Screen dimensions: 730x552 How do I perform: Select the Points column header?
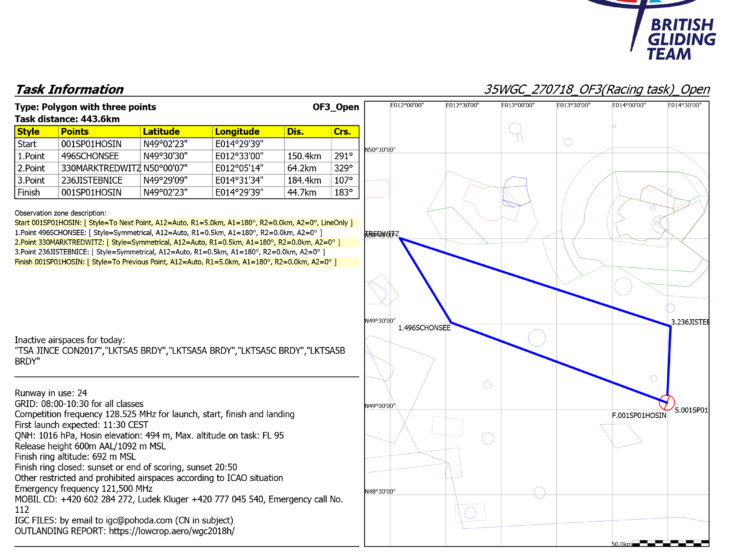tap(75, 131)
